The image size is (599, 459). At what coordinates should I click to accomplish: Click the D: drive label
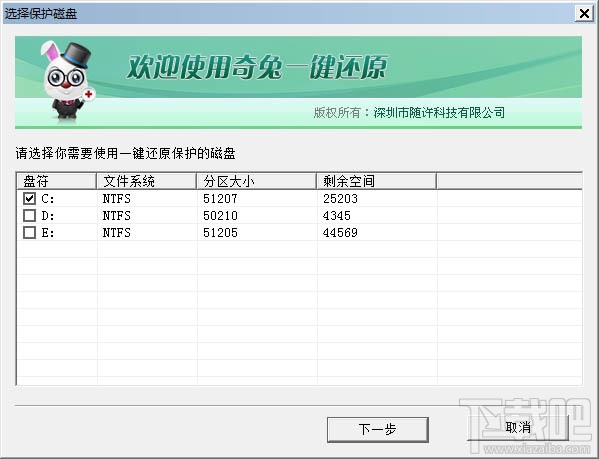click(x=48, y=216)
